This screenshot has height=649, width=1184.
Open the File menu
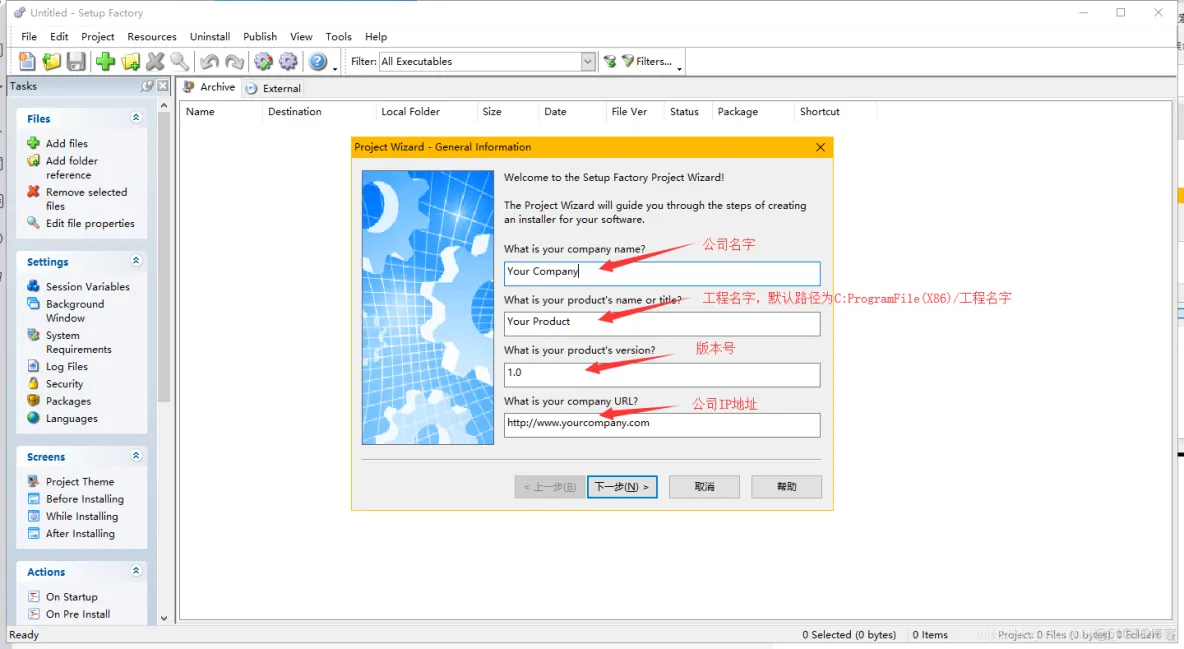tap(29, 36)
